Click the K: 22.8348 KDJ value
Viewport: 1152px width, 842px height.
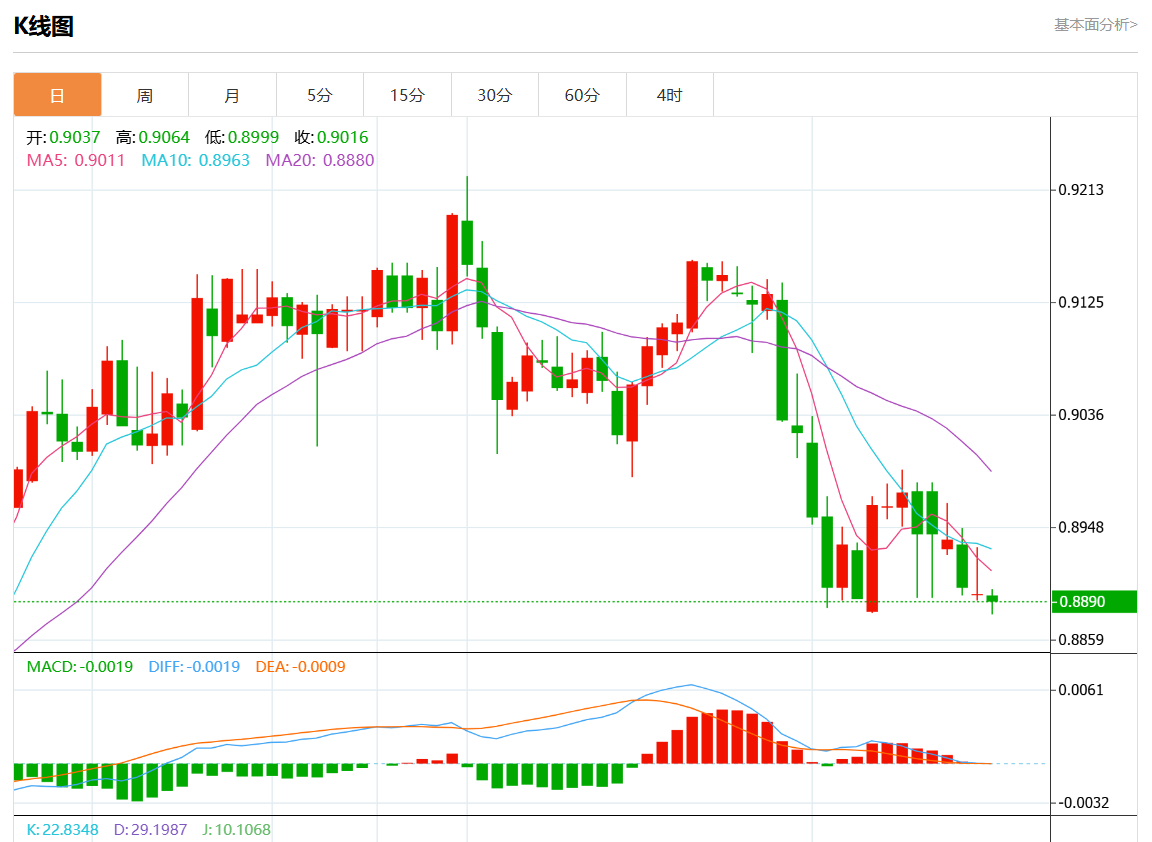pyautogui.click(x=62, y=830)
